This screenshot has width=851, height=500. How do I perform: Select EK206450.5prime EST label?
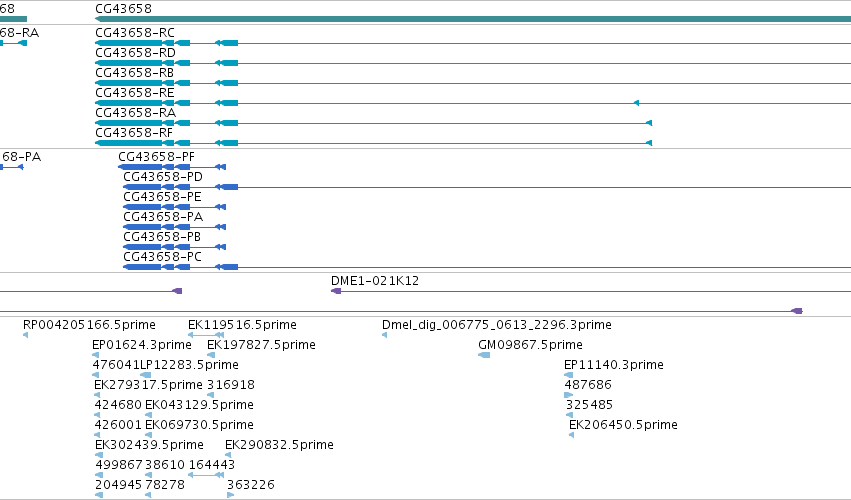coord(623,425)
